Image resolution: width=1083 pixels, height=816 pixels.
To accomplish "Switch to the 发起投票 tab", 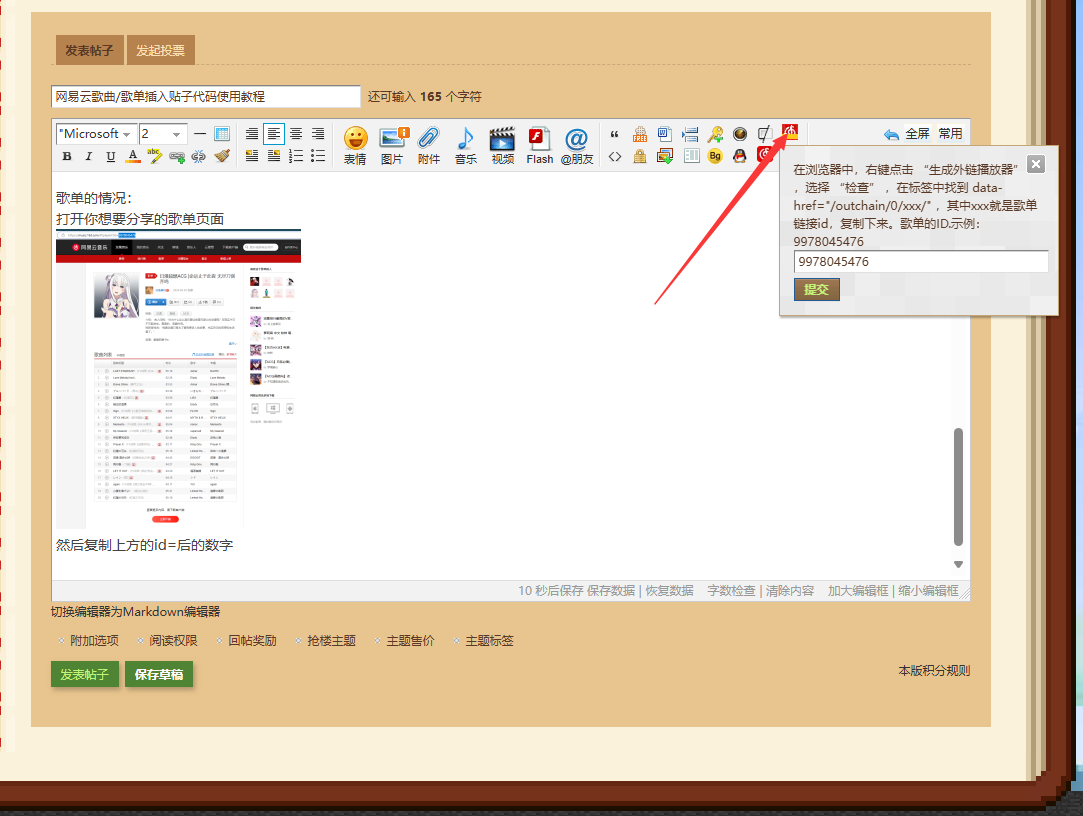I will tap(160, 50).
